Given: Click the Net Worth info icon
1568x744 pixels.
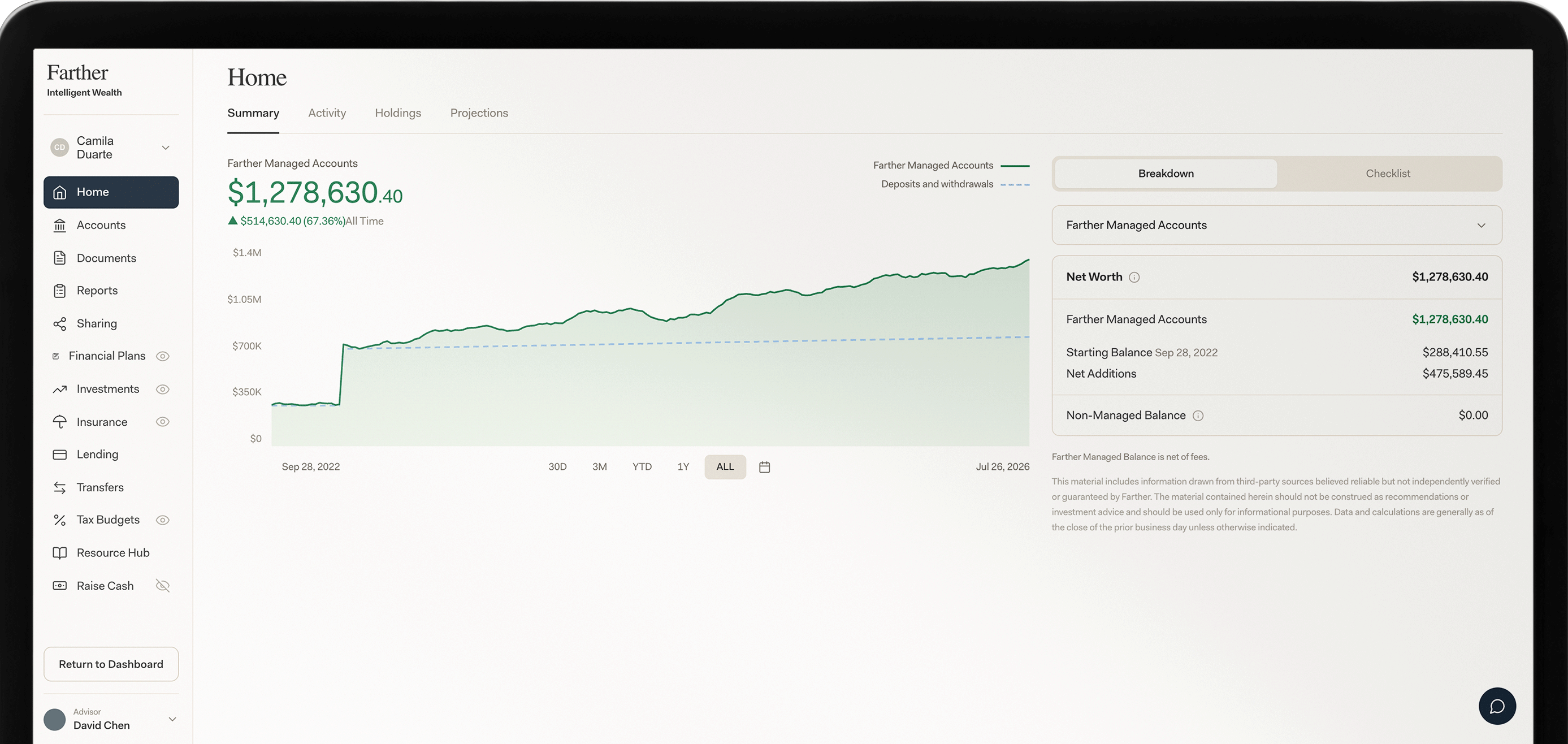Looking at the screenshot, I should (x=1134, y=278).
